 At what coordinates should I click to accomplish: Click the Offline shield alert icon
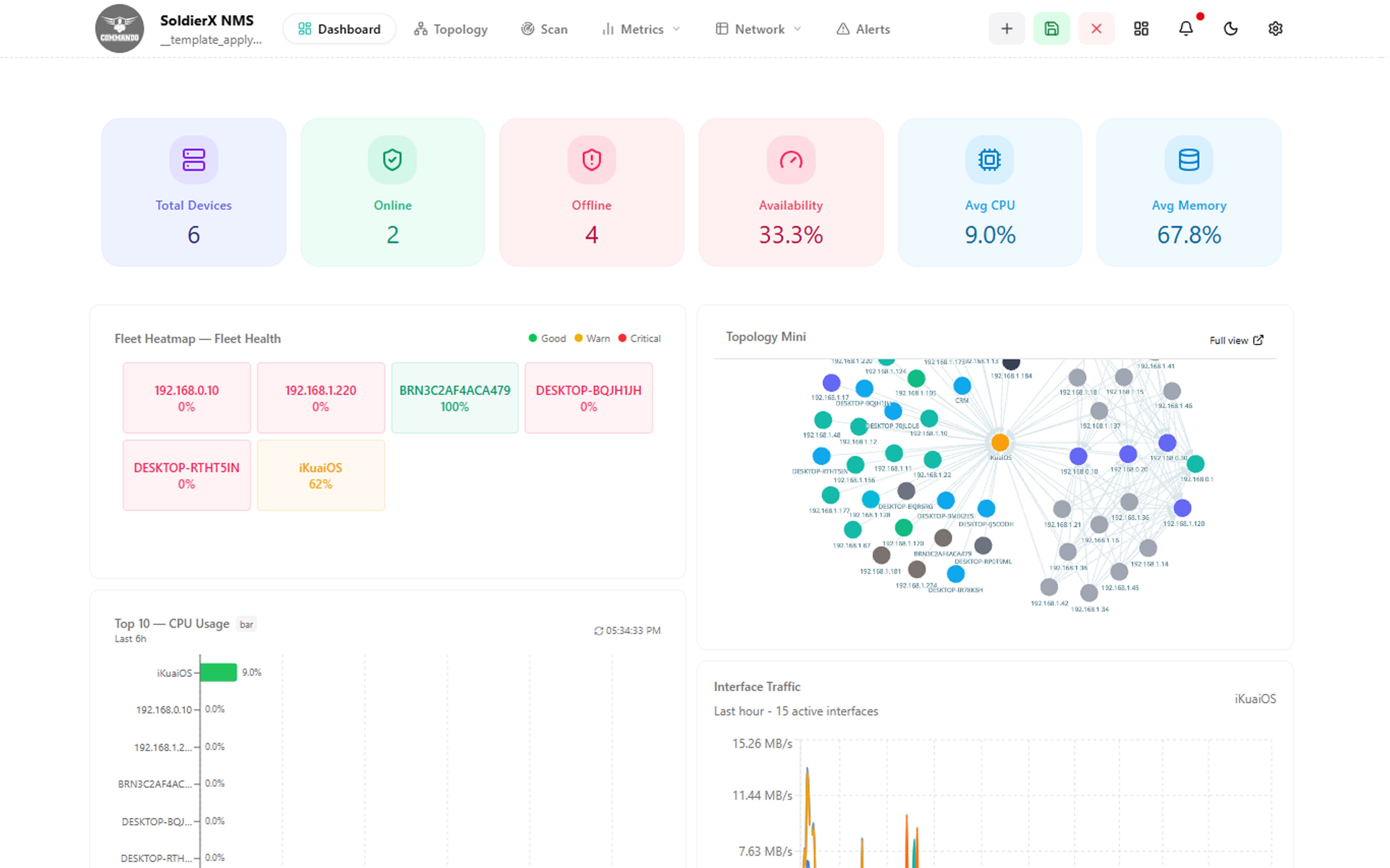[x=592, y=160]
